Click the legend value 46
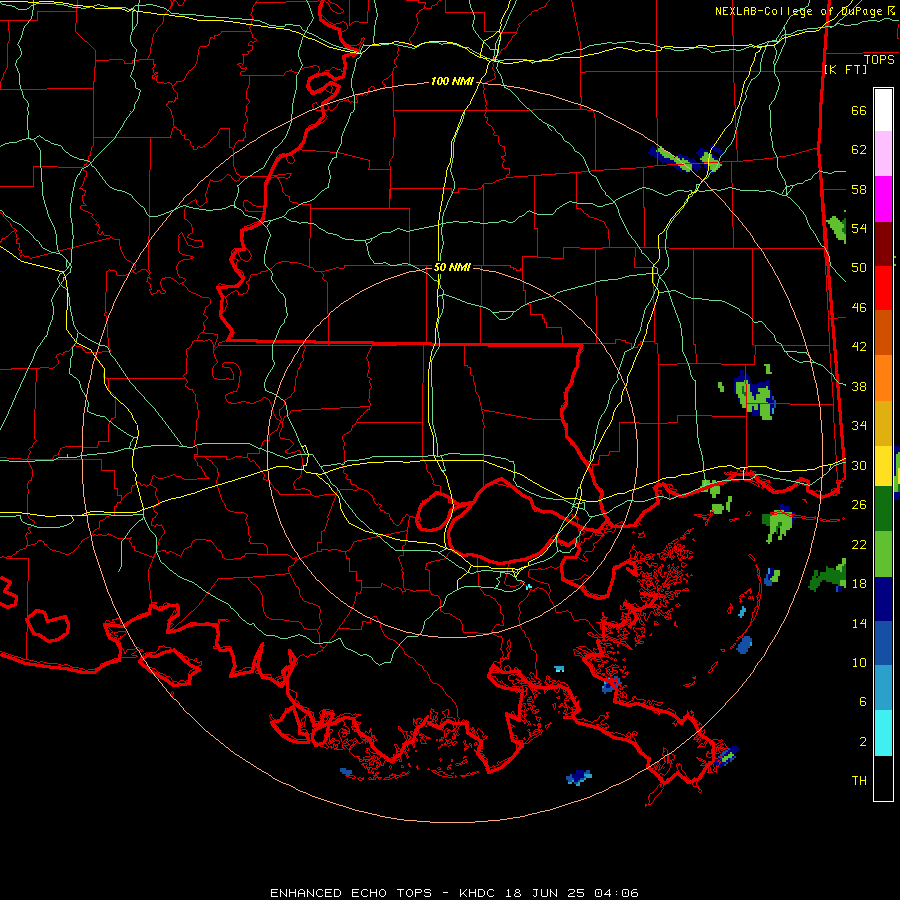 pyautogui.click(x=859, y=308)
